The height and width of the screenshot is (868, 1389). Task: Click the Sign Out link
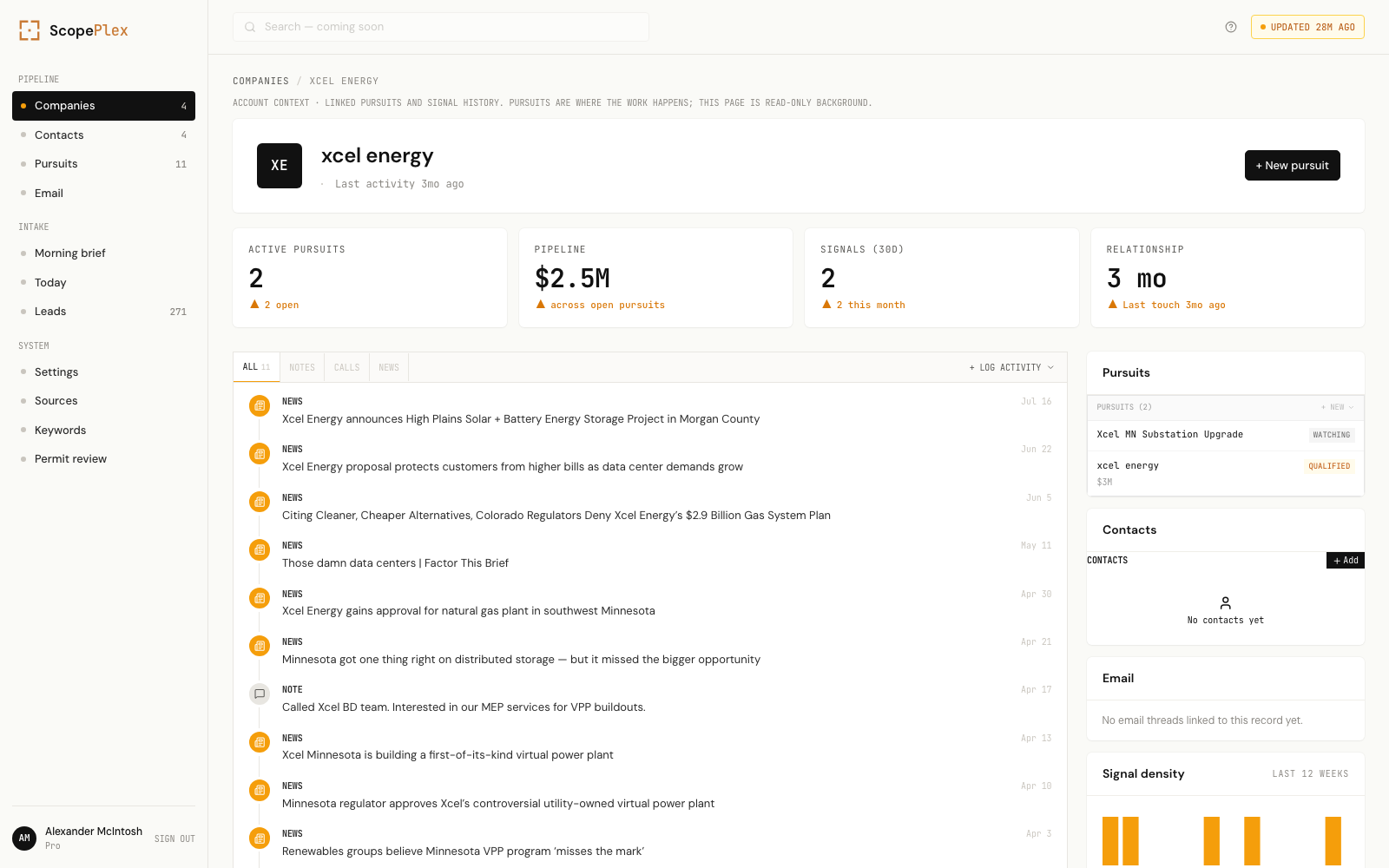pyautogui.click(x=174, y=839)
